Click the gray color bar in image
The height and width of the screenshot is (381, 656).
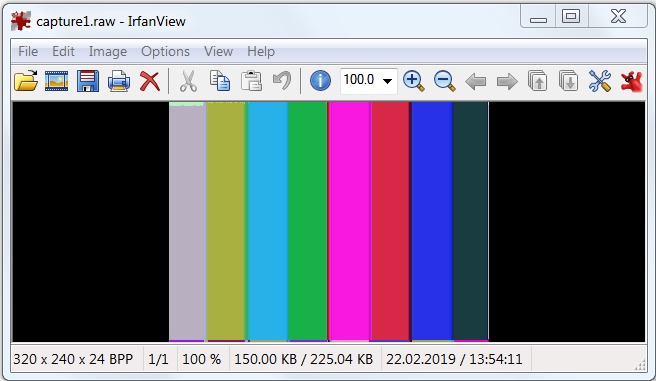[187, 222]
